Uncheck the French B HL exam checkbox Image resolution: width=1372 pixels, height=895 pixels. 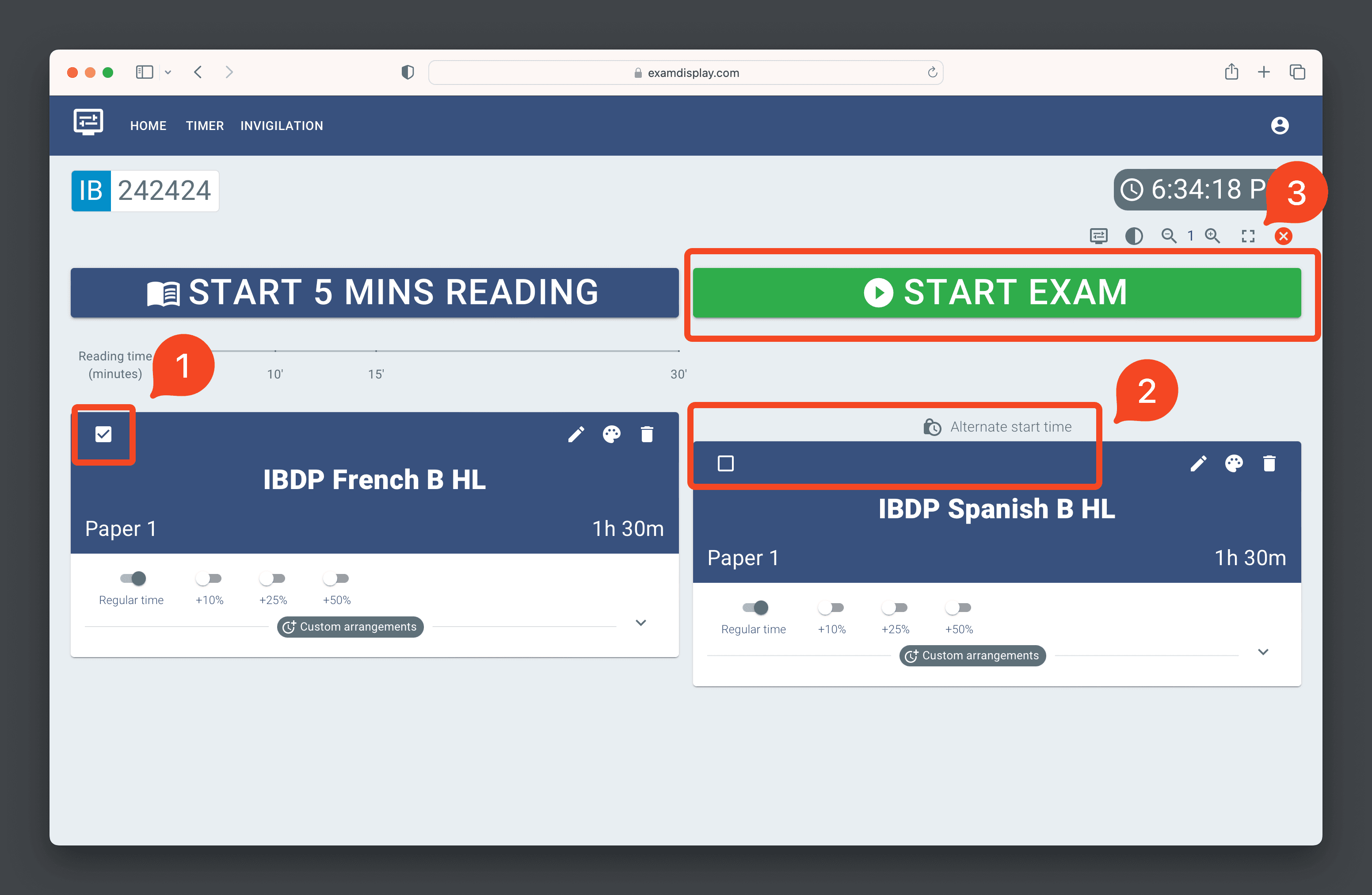(103, 434)
